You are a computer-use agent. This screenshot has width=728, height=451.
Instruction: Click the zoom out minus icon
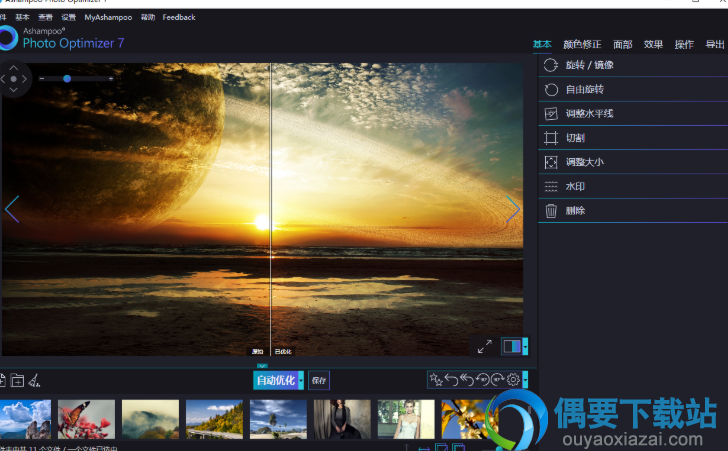click(x=42, y=79)
